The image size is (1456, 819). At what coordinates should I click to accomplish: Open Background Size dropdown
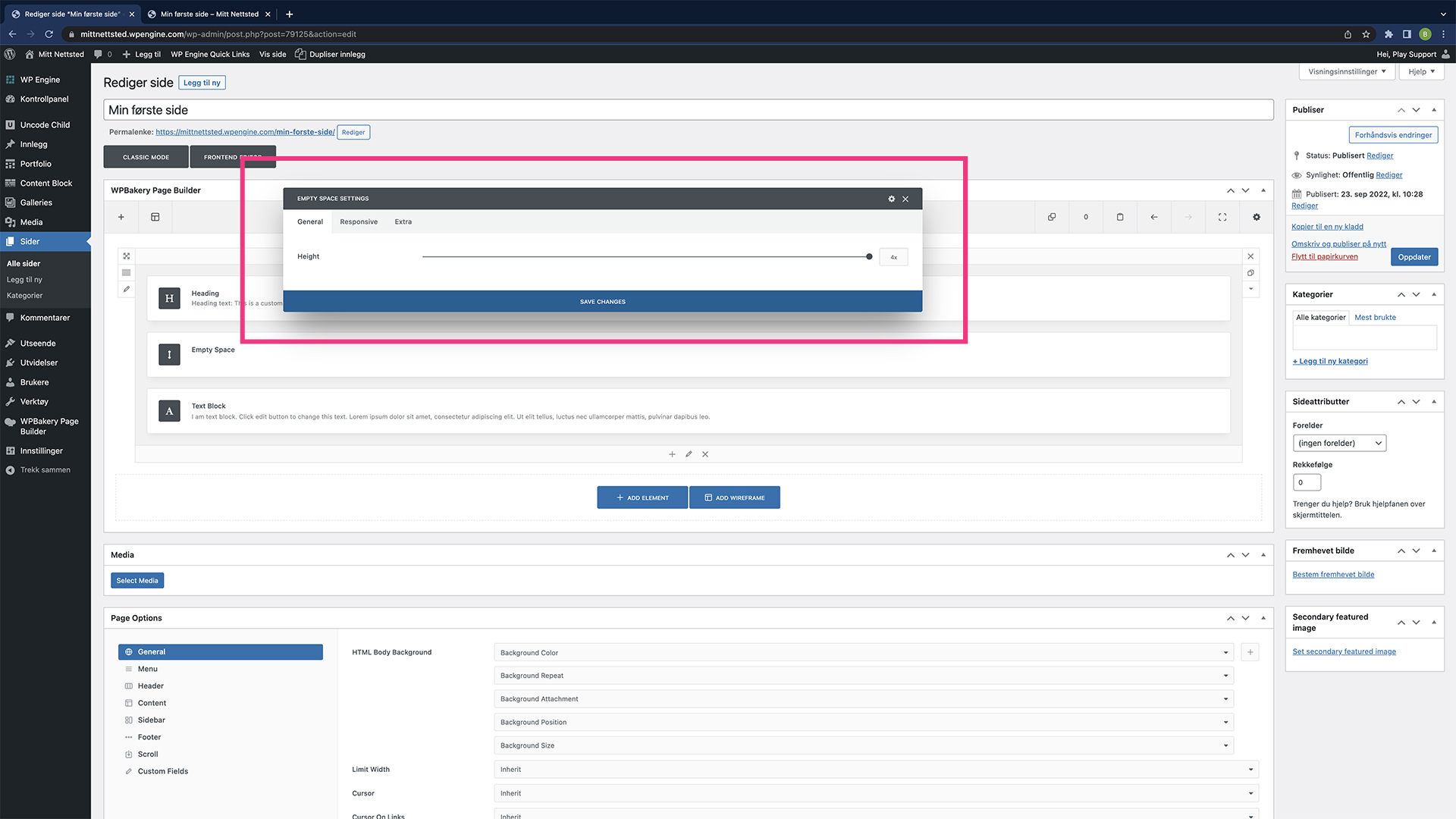coord(864,746)
